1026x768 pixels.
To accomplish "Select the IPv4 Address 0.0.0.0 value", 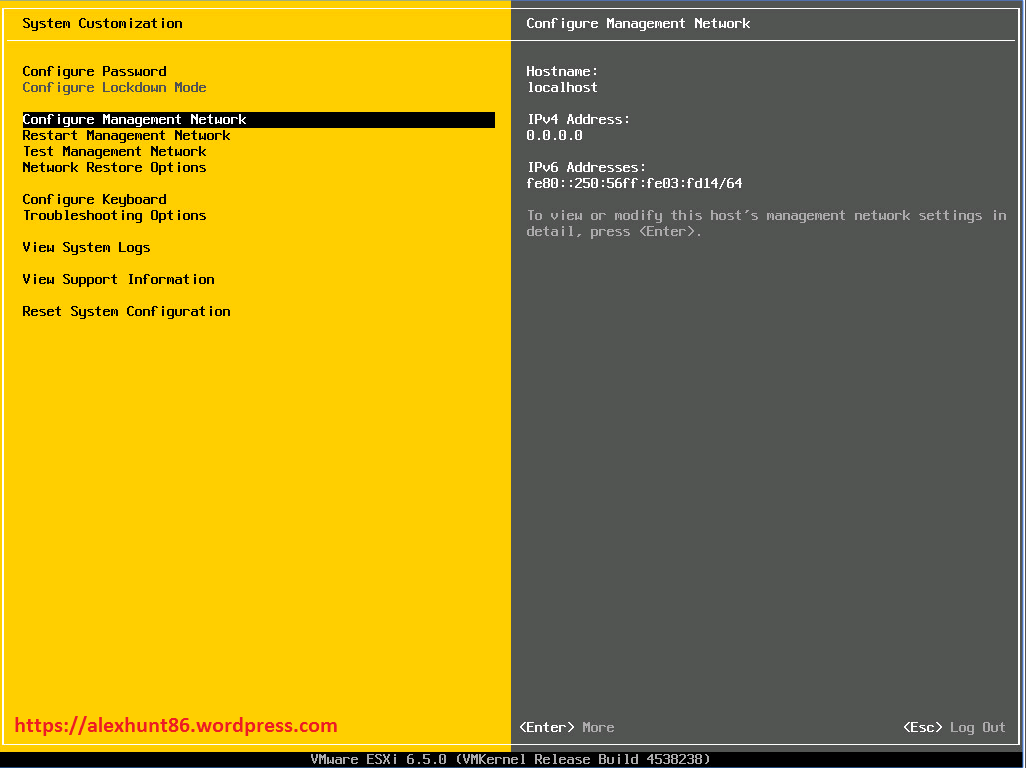I will point(554,135).
